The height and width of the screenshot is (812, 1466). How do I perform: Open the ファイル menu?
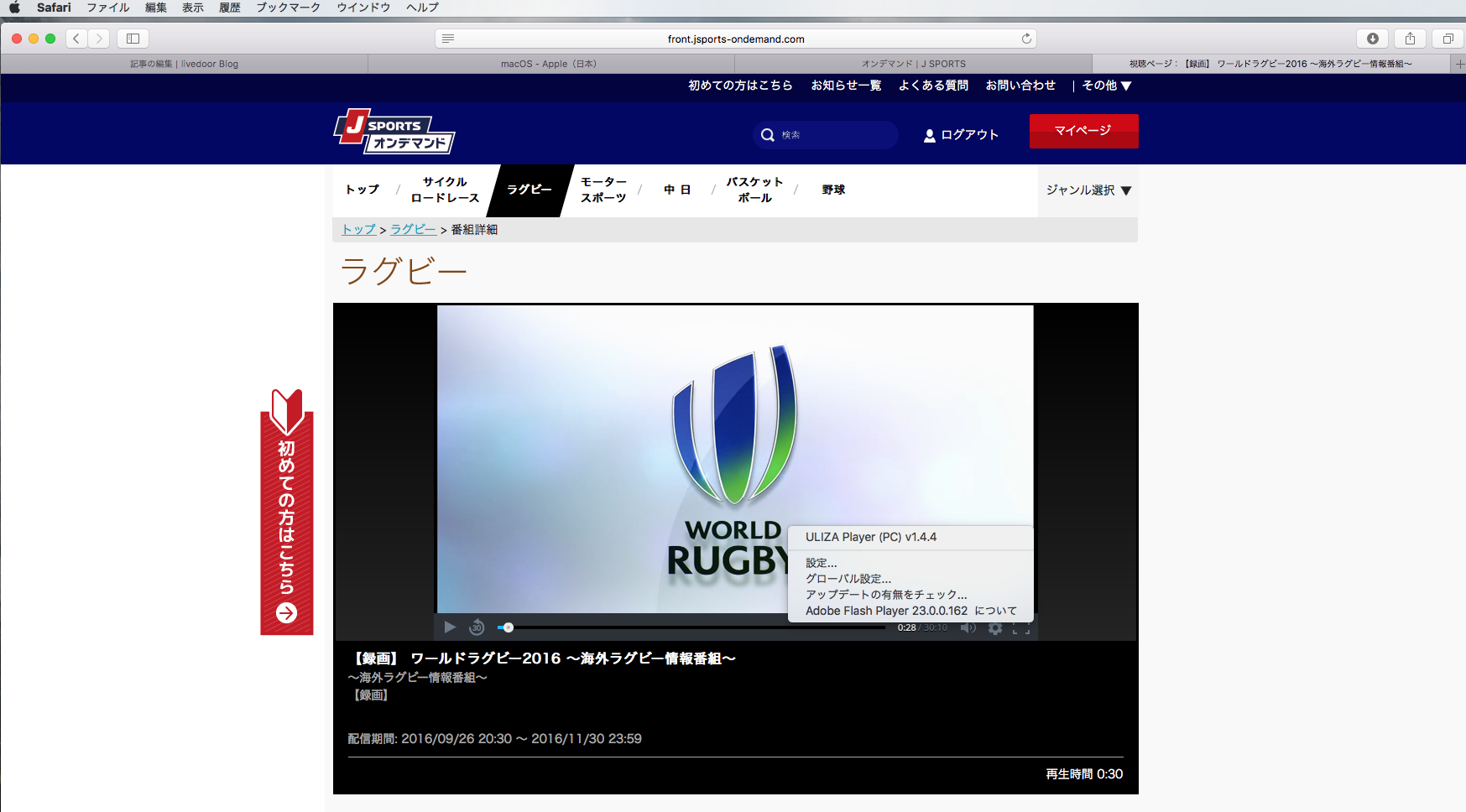coord(108,8)
